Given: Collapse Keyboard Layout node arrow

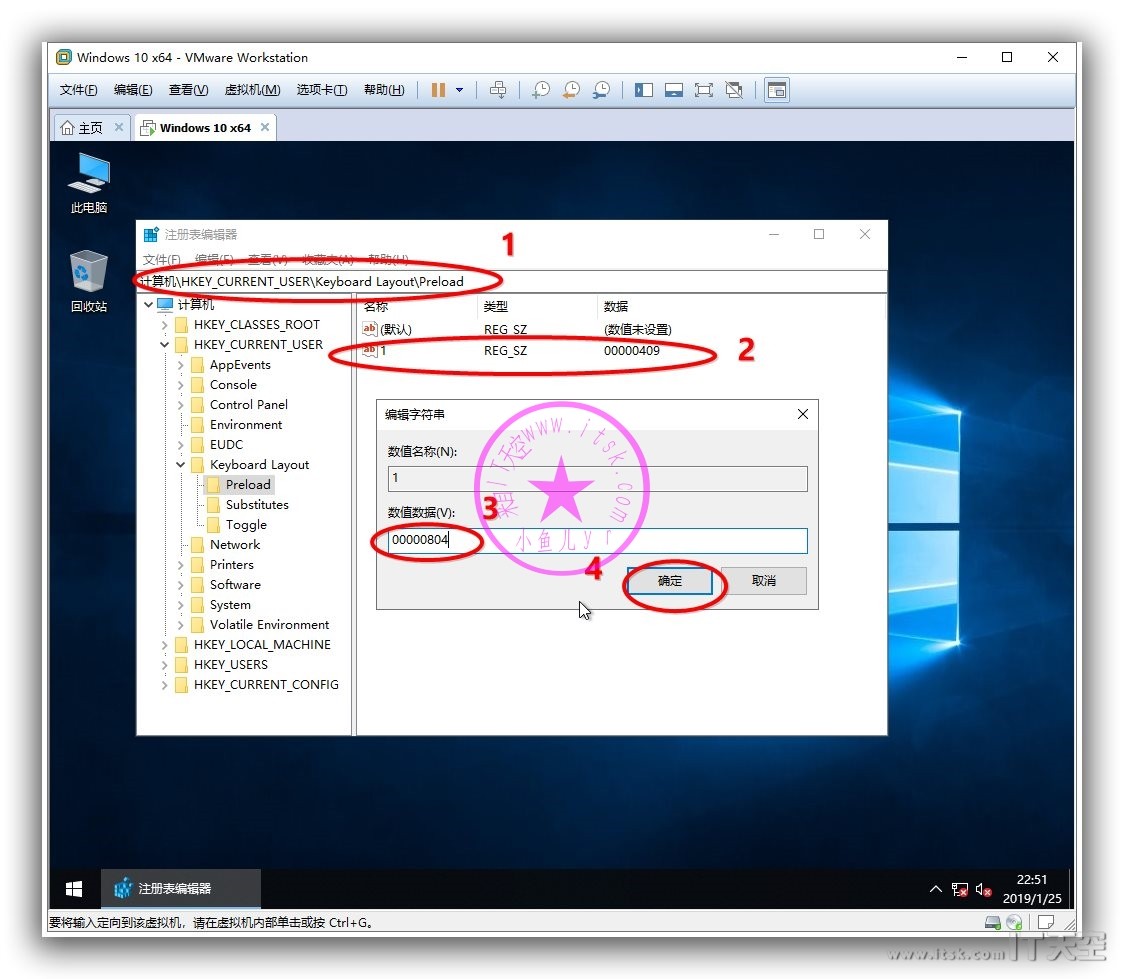Looking at the screenshot, I should 180,465.
